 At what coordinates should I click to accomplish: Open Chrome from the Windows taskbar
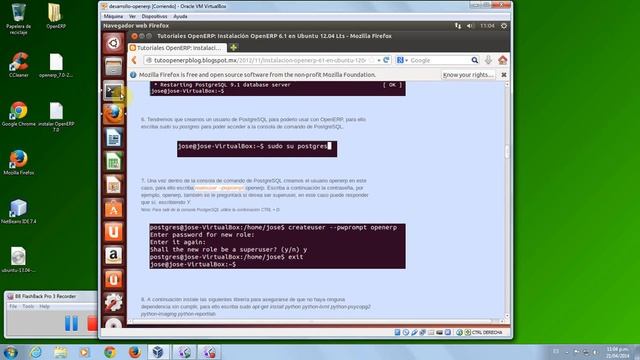pos(109,352)
